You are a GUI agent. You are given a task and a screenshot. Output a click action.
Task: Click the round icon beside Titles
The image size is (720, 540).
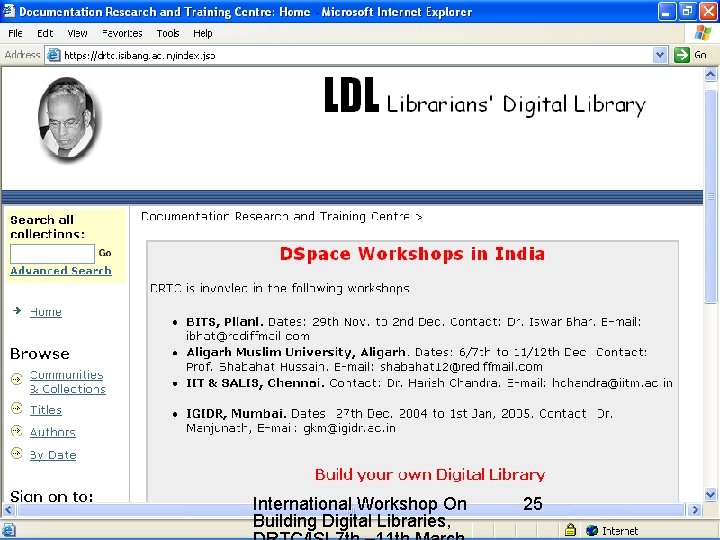click(17, 408)
